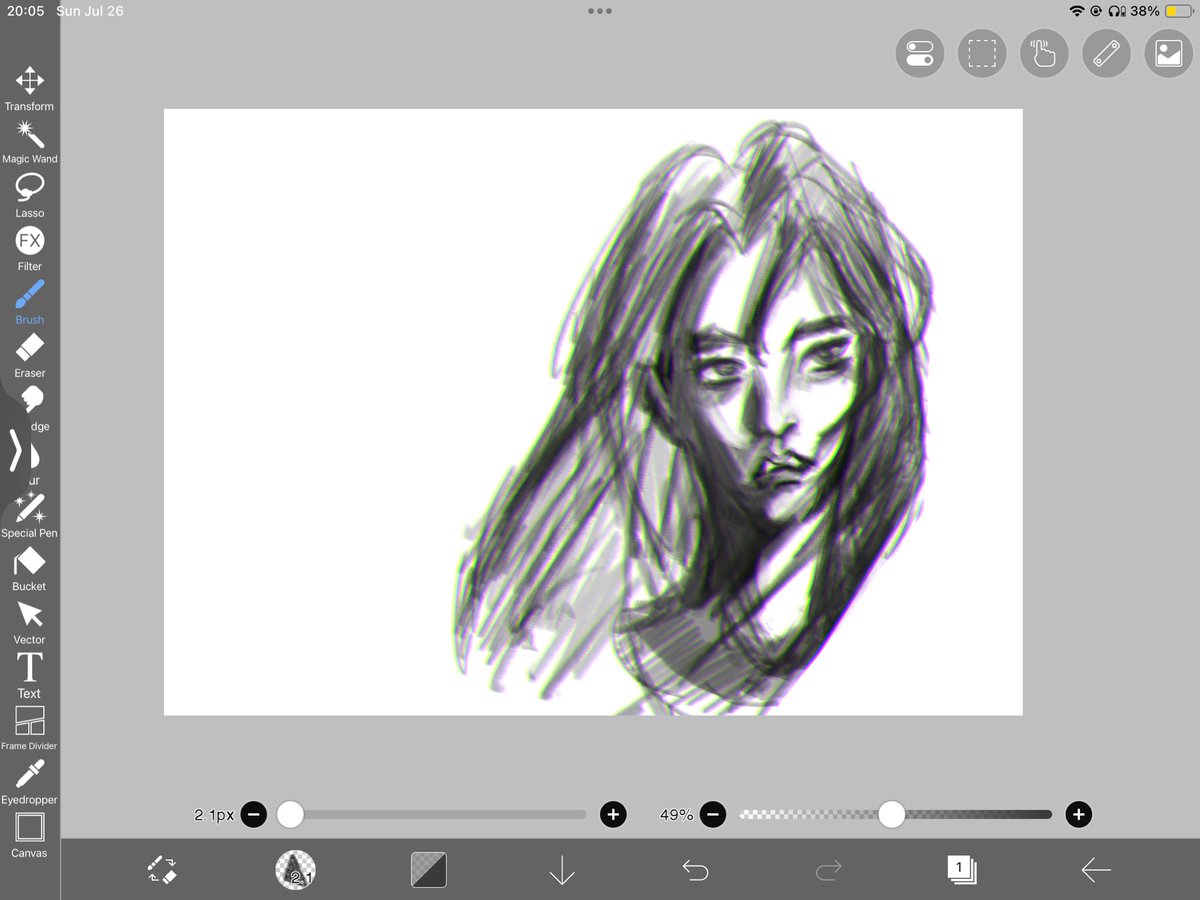The image size is (1200, 900).
Task: Toggle the view settings switch icon
Action: point(919,53)
